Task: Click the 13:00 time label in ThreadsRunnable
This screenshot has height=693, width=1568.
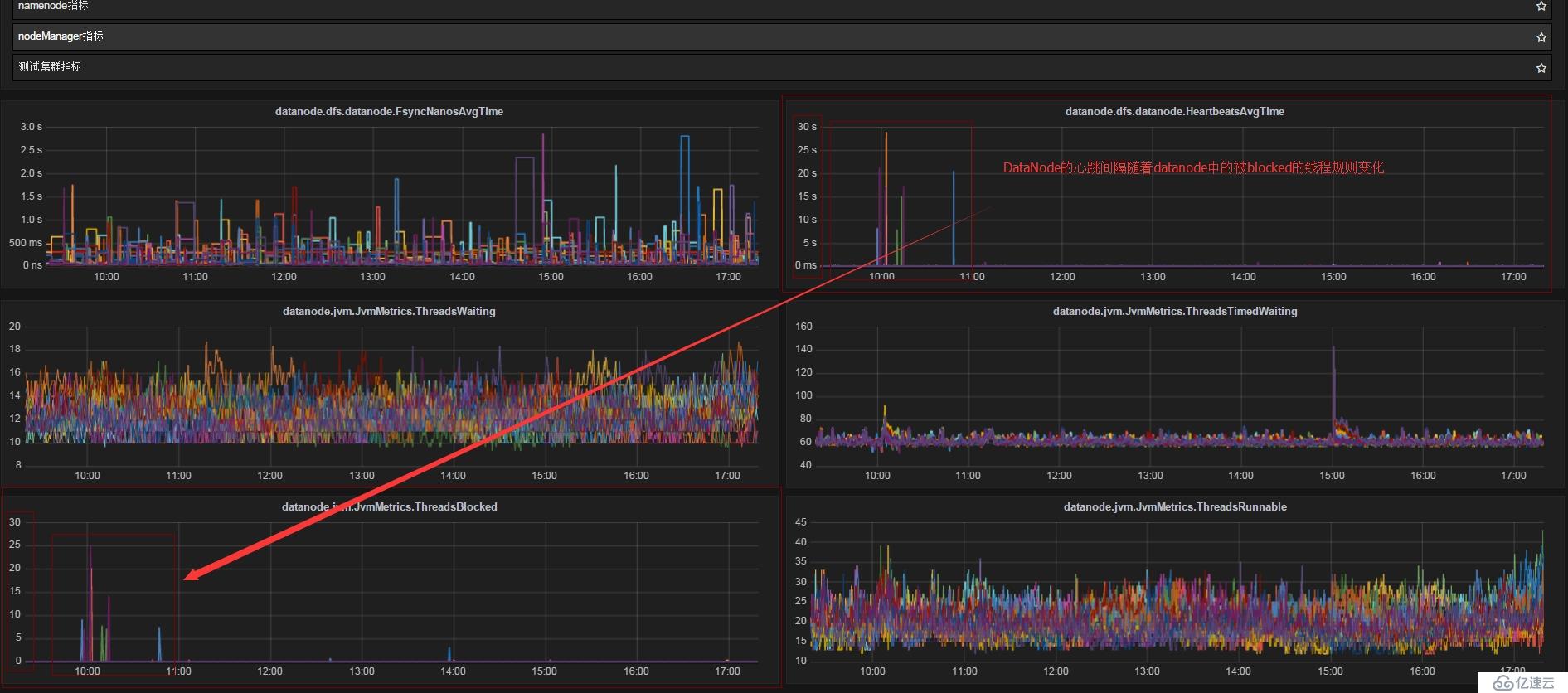Action: pos(1147,671)
